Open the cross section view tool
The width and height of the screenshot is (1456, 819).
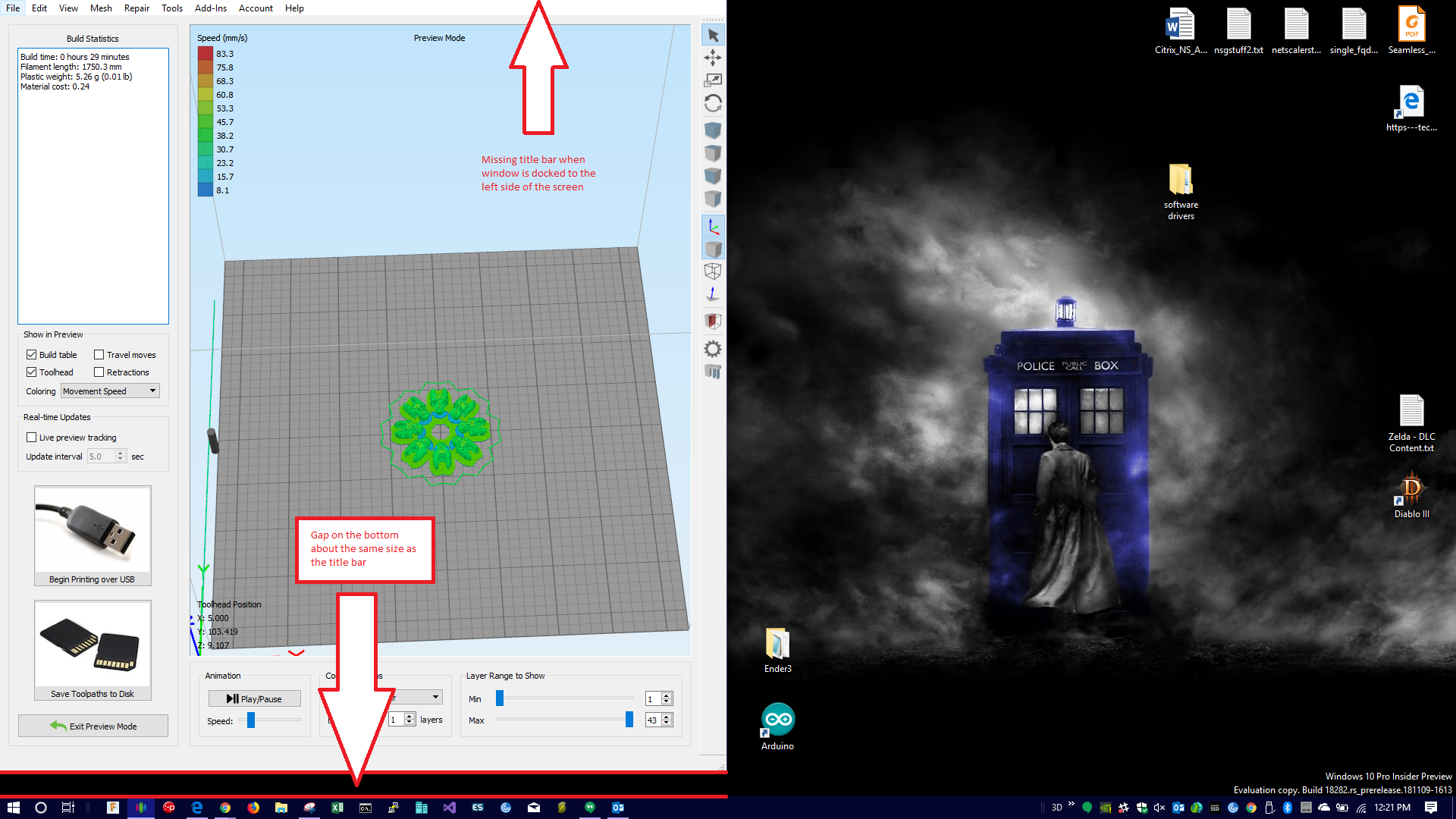(713, 321)
